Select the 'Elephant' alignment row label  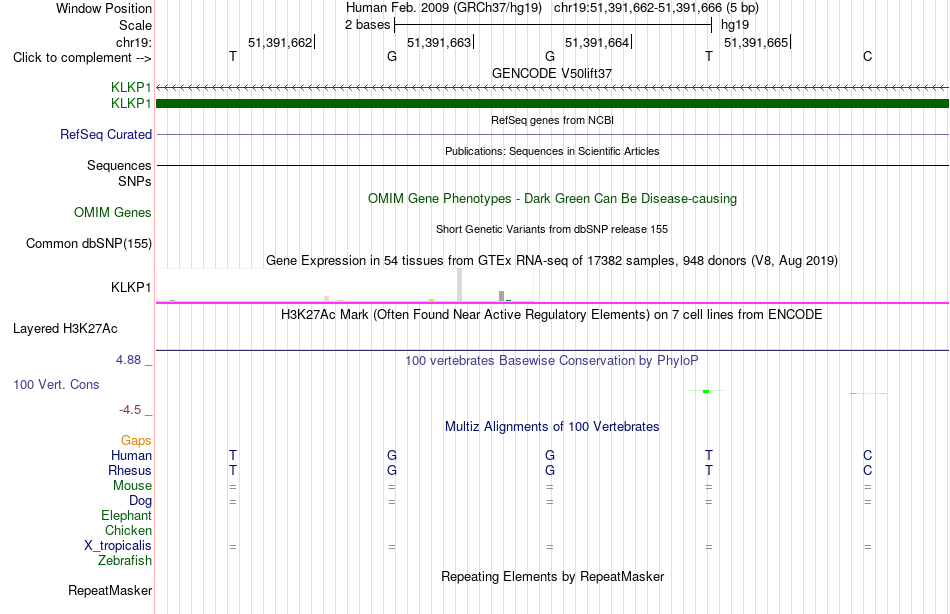pyautogui.click(x=126, y=516)
